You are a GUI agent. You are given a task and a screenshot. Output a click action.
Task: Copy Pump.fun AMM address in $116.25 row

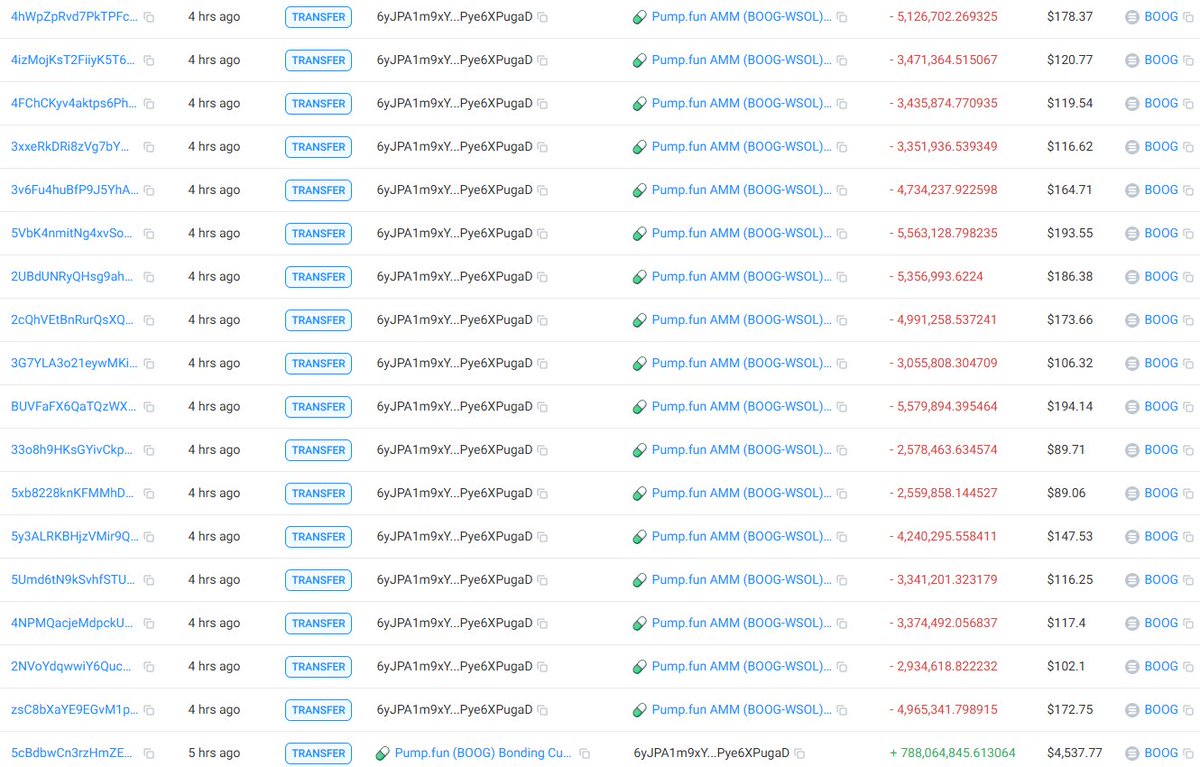[842, 580]
